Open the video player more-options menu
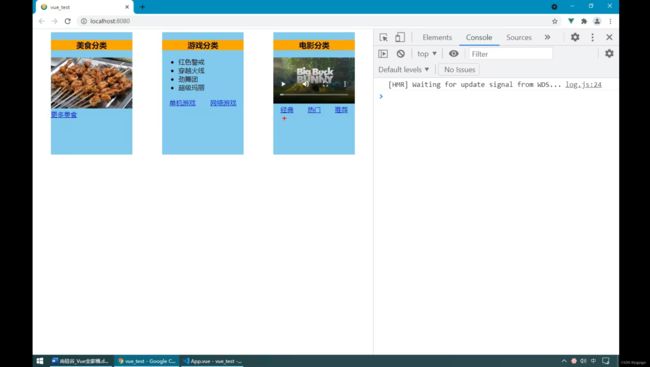The height and width of the screenshot is (367, 650). tap(345, 84)
